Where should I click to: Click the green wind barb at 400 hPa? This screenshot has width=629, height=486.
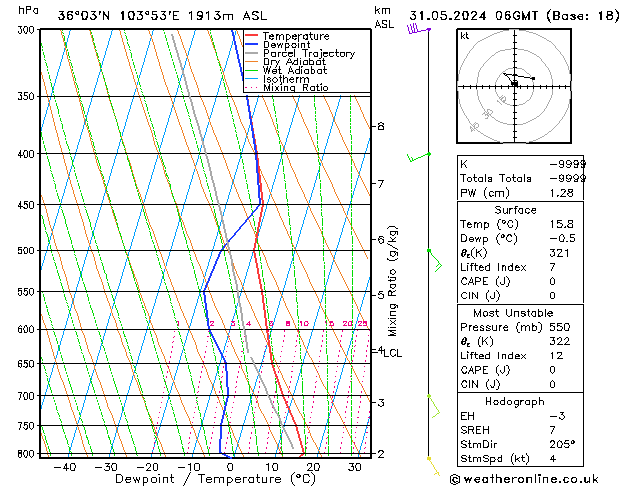click(419, 157)
